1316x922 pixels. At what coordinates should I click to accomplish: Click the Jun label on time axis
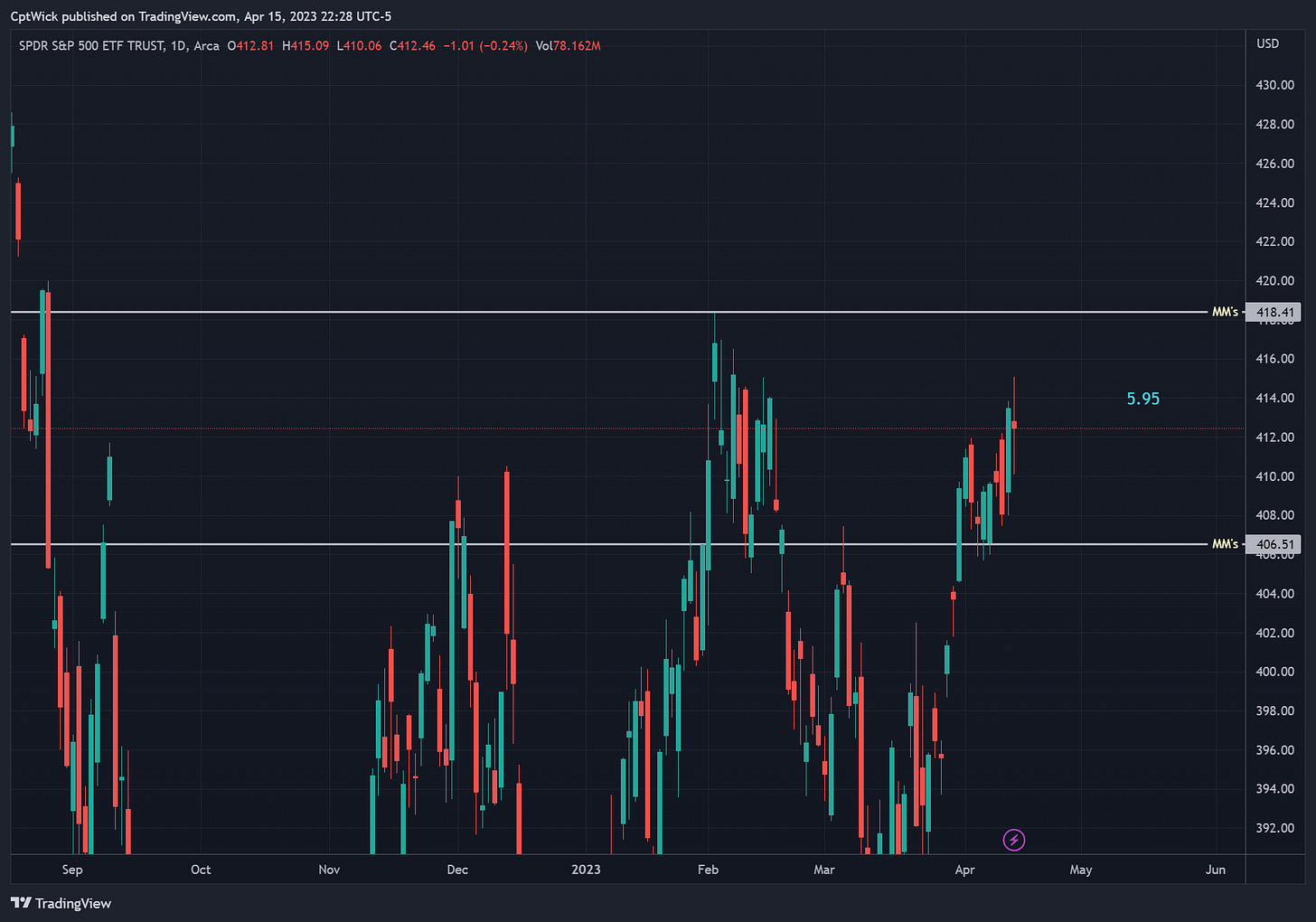pyautogui.click(x=1215, y=870)
